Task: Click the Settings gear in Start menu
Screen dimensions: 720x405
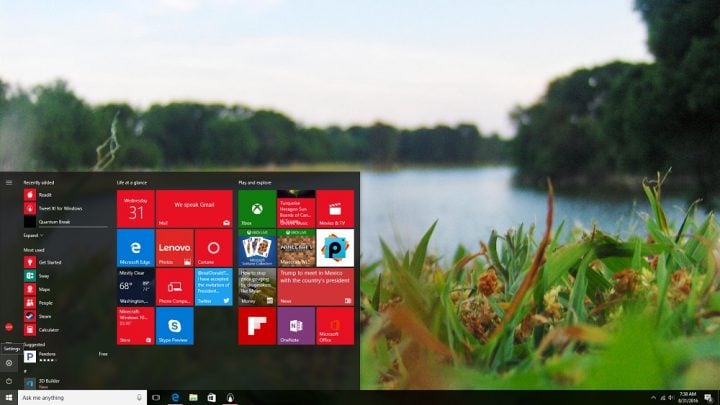Action: tap(9, 363)
